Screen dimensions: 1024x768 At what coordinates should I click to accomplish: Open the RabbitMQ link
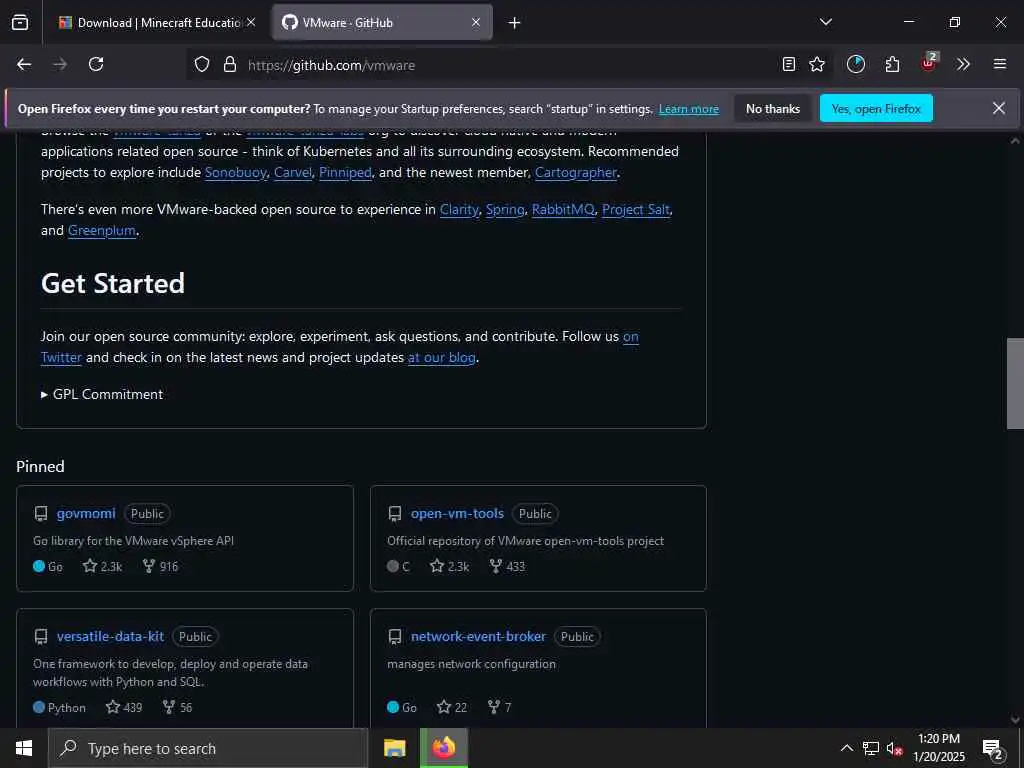point(563,210)
